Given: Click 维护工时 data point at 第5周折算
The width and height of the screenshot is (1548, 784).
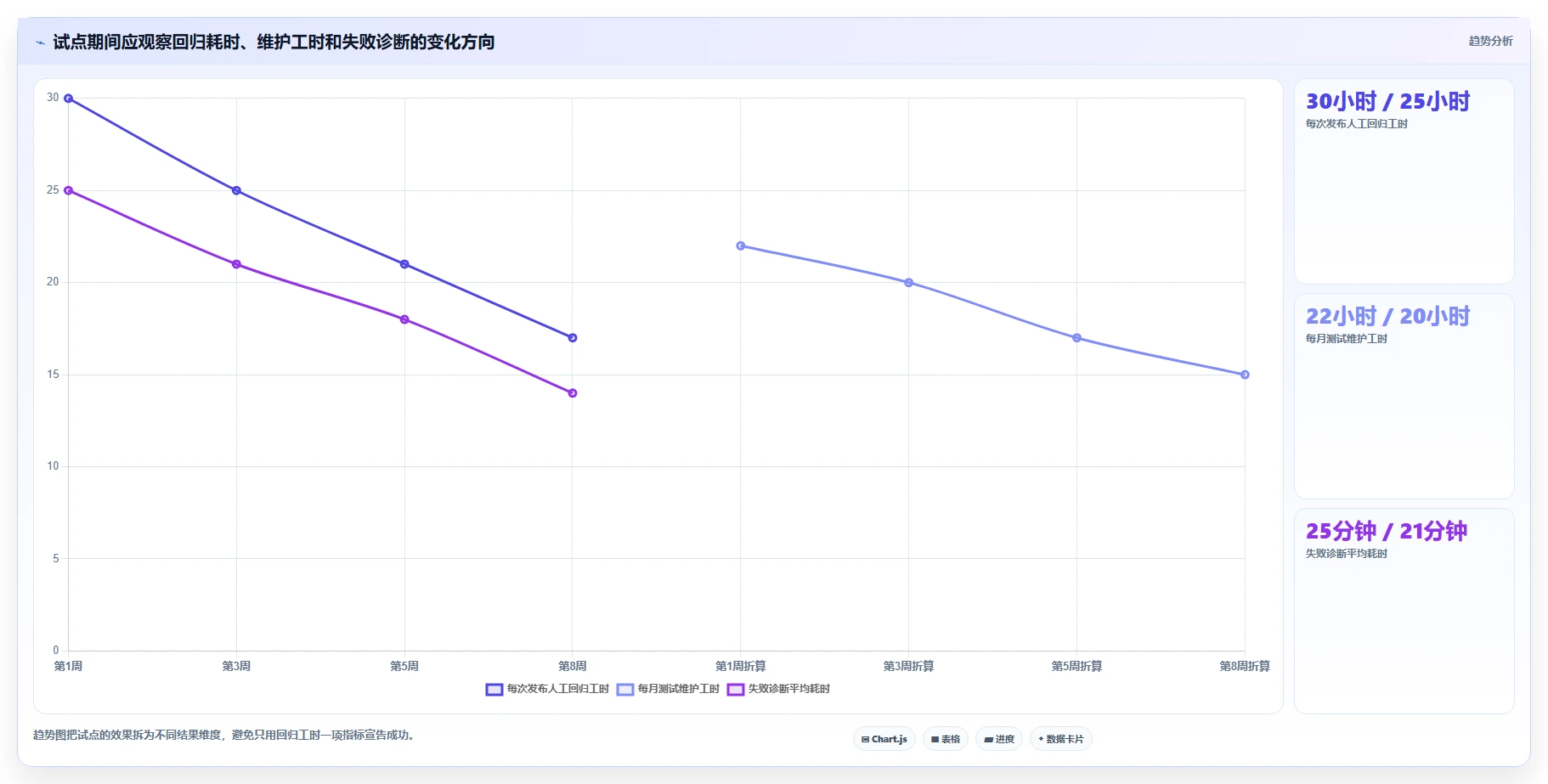Looking at the screenshot, I should [1076, 338].
